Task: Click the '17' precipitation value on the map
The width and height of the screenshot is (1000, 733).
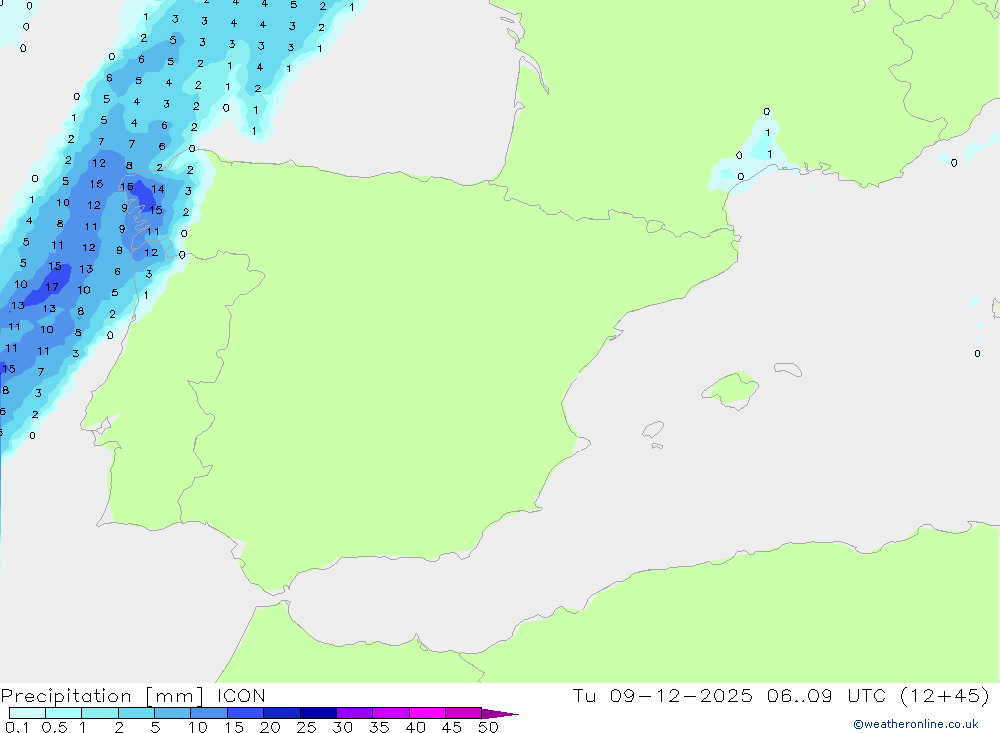Action: pyautogui.click(x=52, y=288)
